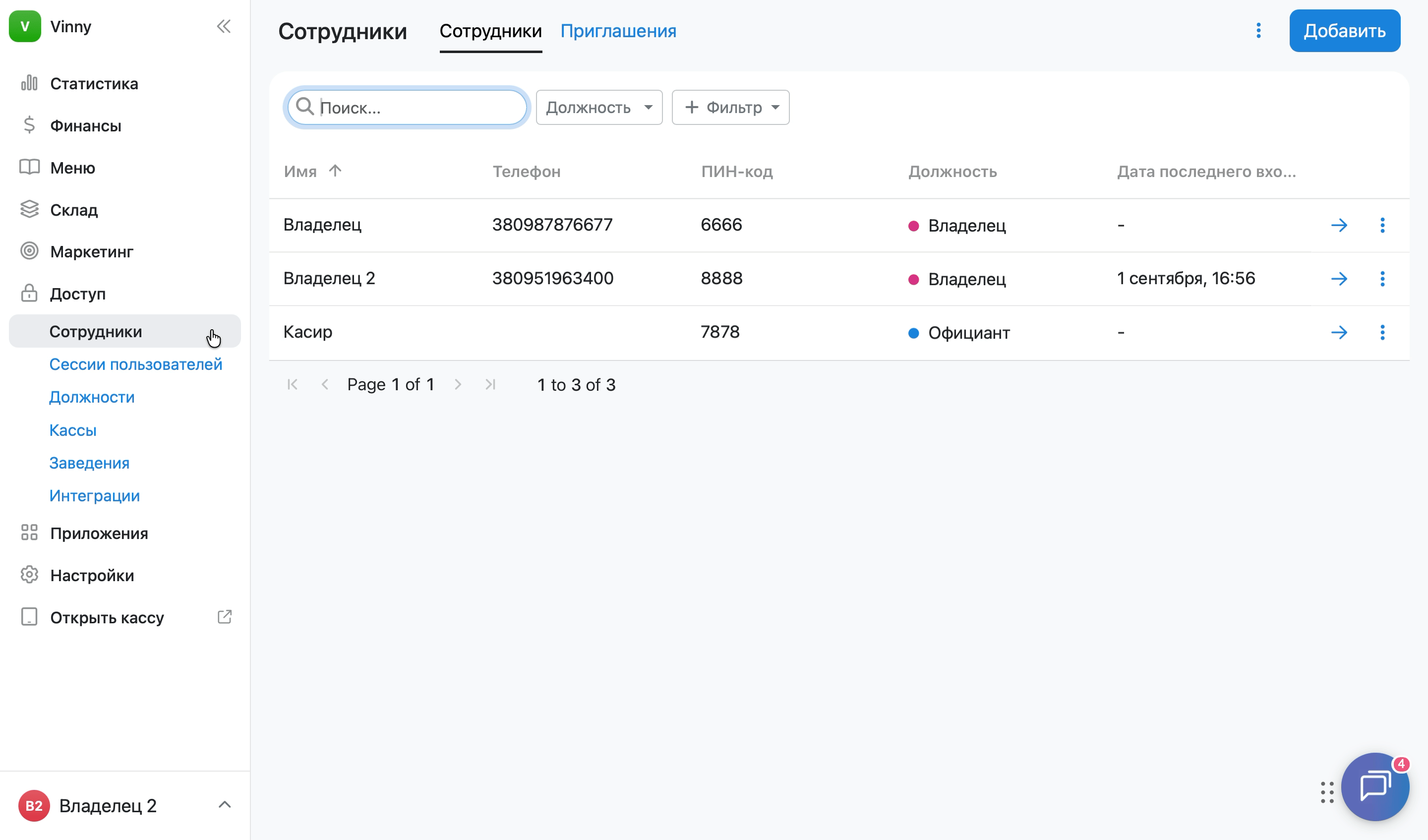Screen dimensions: 1428x840
Task: Go to last page in pagination
Action: click(490, 384)
